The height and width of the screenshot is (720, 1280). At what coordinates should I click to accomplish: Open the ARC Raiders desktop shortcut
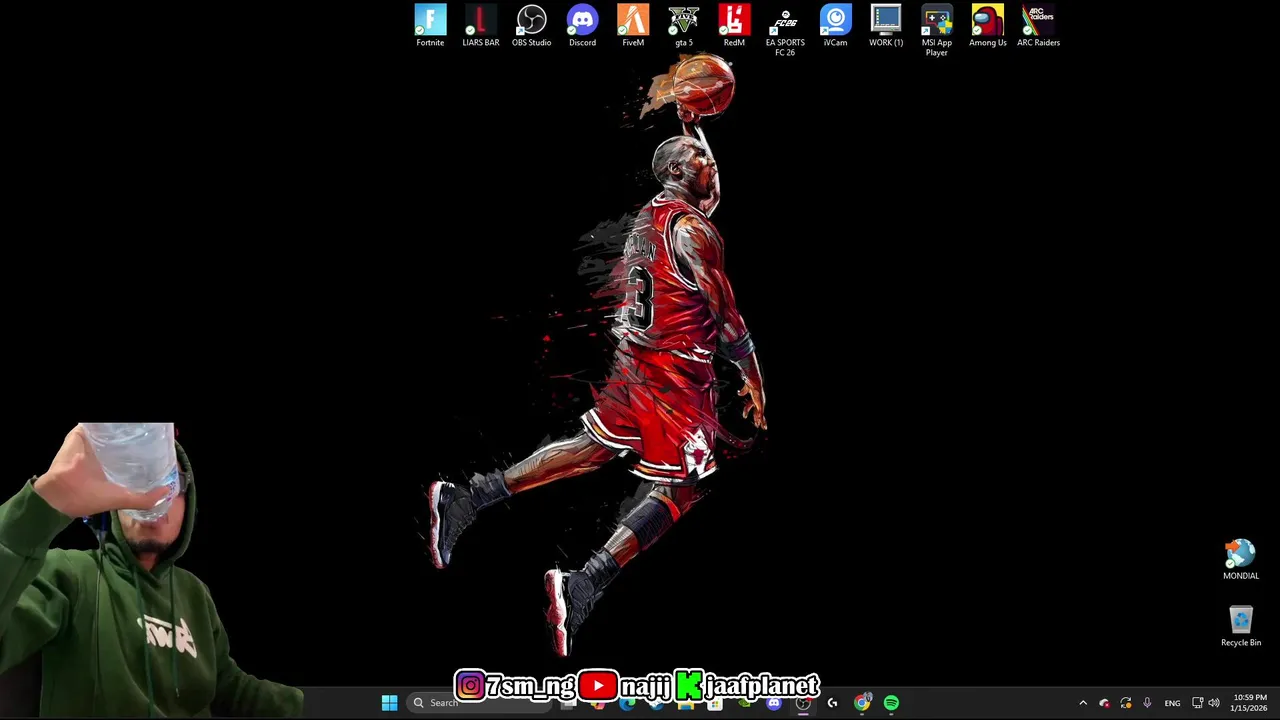(x=1038, y=26)
